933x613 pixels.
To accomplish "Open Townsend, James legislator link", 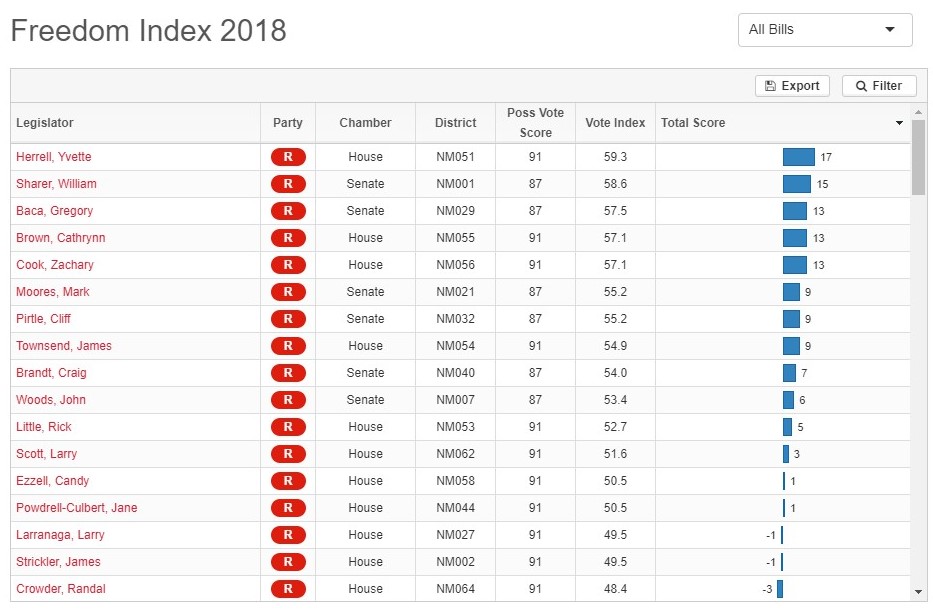I will (x=64, y=346).
